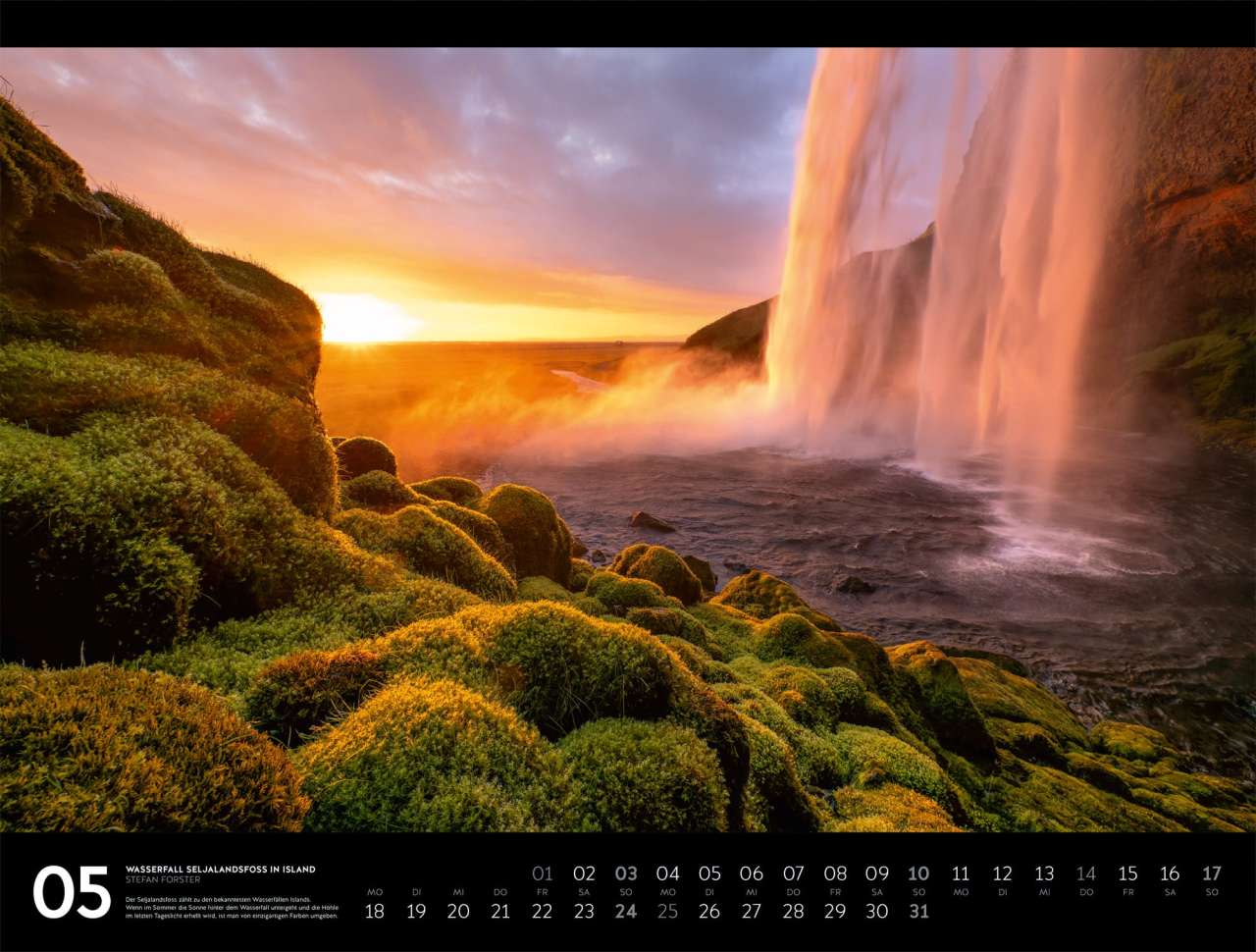The image size is (1256, 952).
Task: Click the setting sun in the photo
Action: point(359,320)
